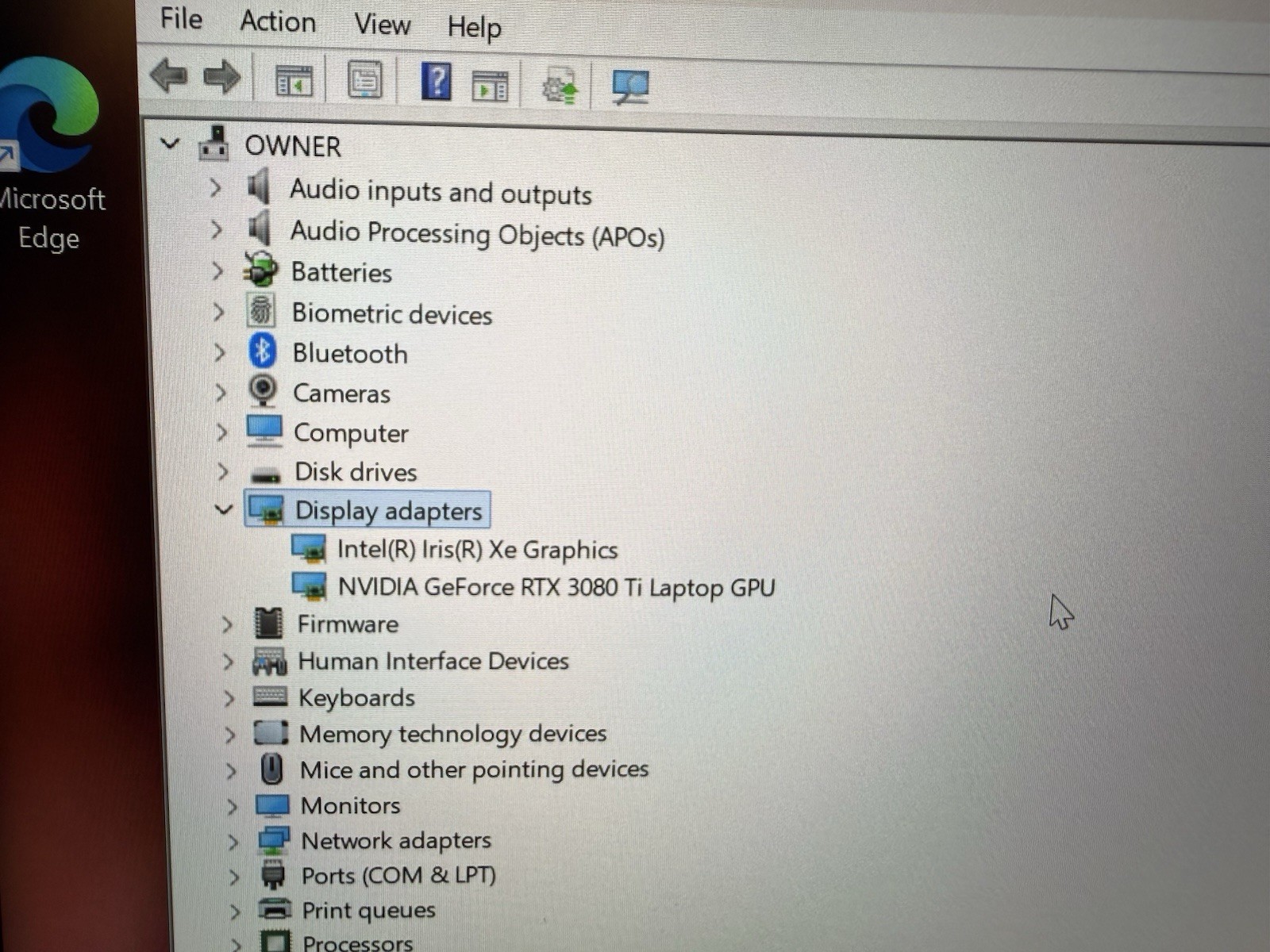1270x952 pixels.
Task: Click the Audio inputs and outputs speaker icon
Action: 259,187
